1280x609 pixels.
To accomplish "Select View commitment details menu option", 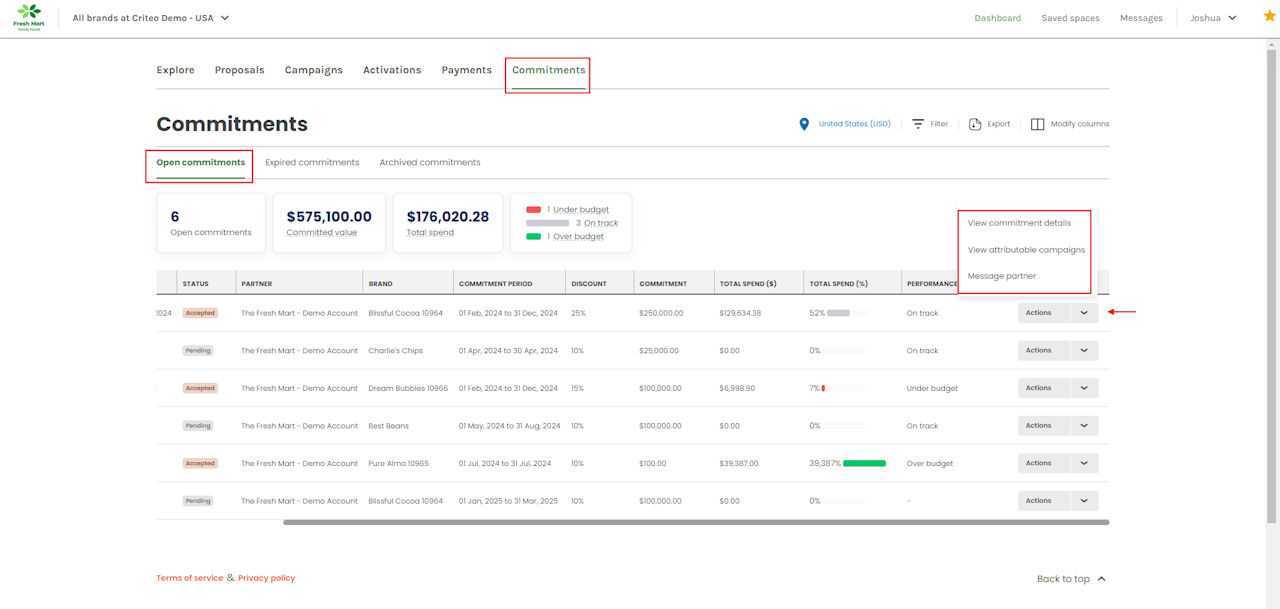I will pos(1019,223).
